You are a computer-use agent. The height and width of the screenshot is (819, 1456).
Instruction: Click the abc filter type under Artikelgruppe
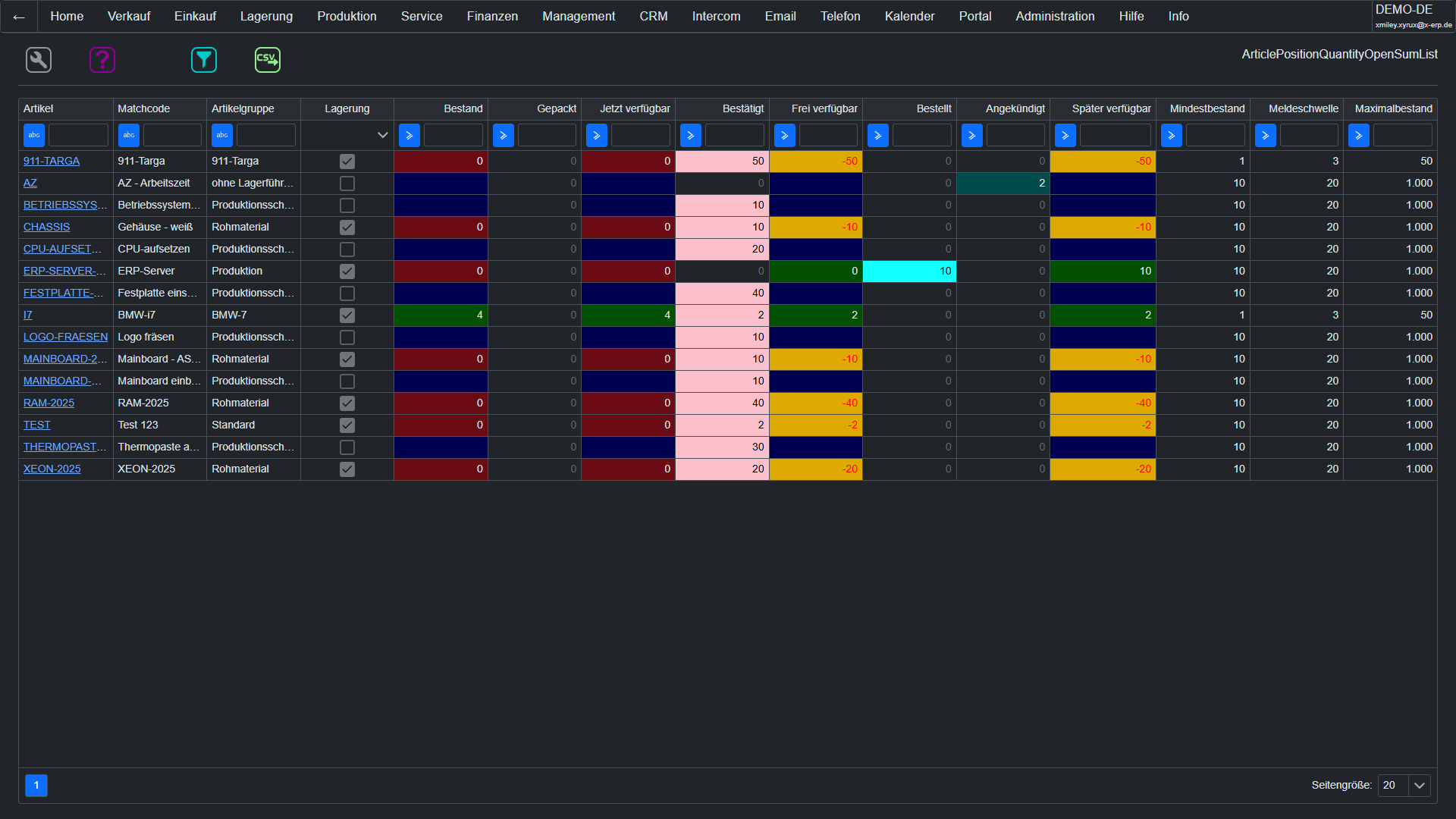(222, 135)
